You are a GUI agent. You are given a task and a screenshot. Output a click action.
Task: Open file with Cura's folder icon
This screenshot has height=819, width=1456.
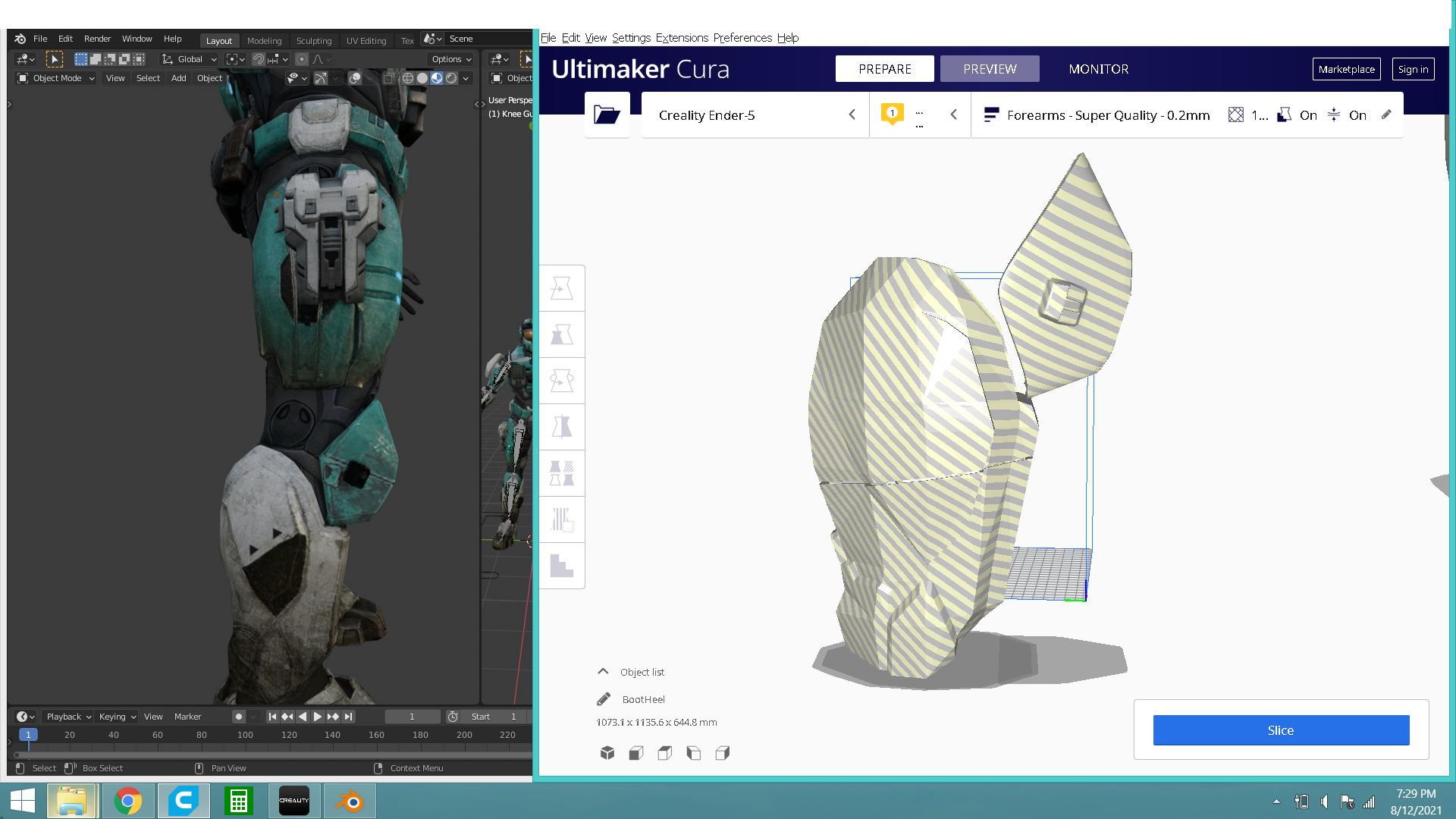[x=607, y=115]
